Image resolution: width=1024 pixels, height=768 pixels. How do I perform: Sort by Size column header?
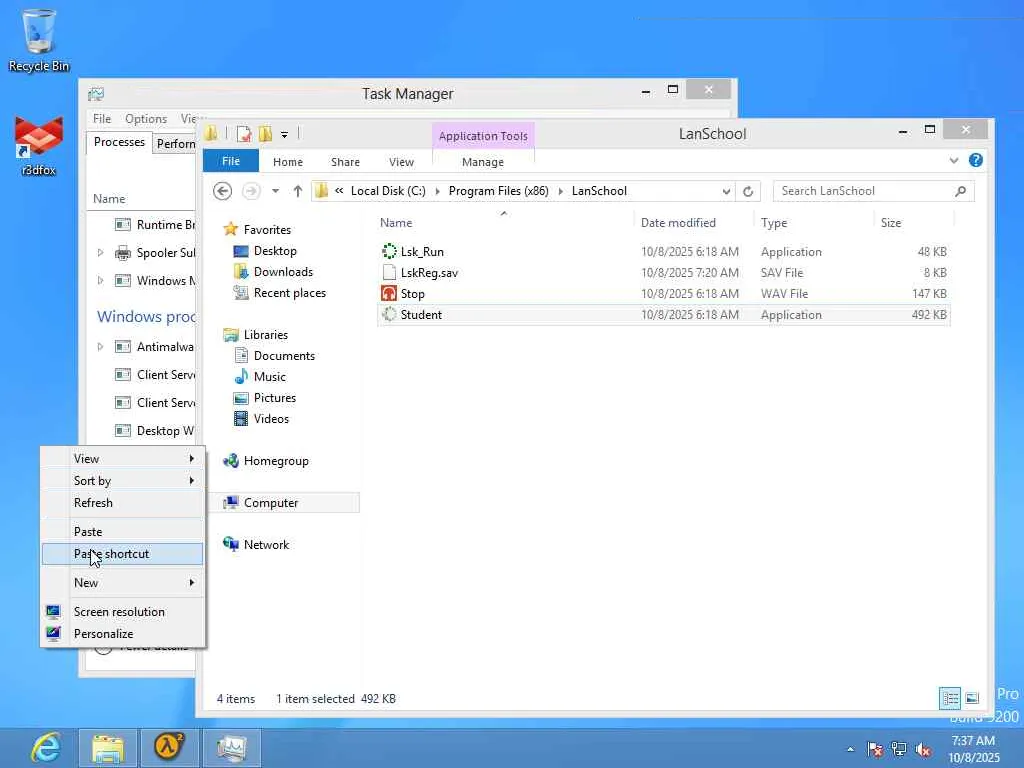pos(914,223)
